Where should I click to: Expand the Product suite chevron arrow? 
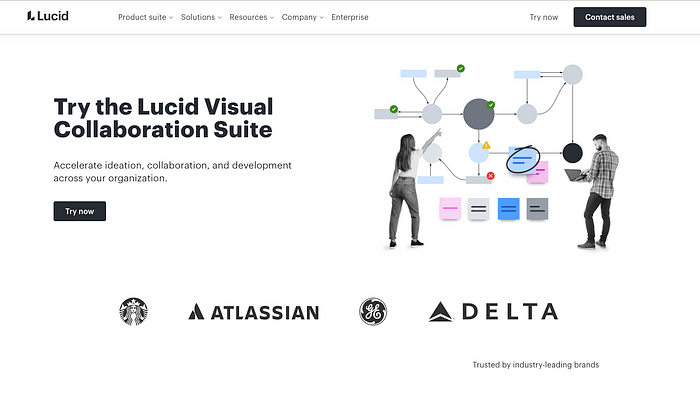171,18
